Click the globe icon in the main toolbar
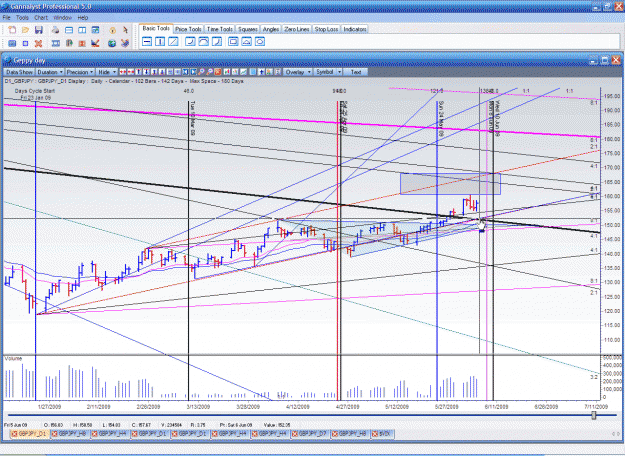 (112, 43)
